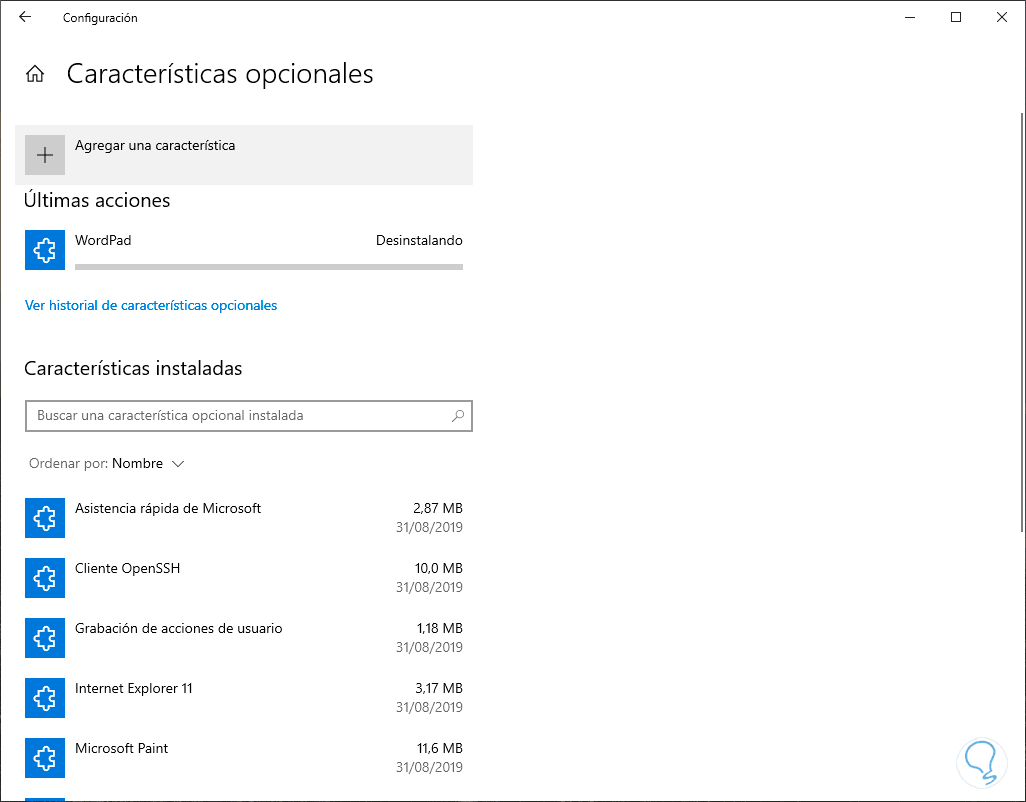Click the Cliente OpenSSH feature icon

(x=45, y=578)
